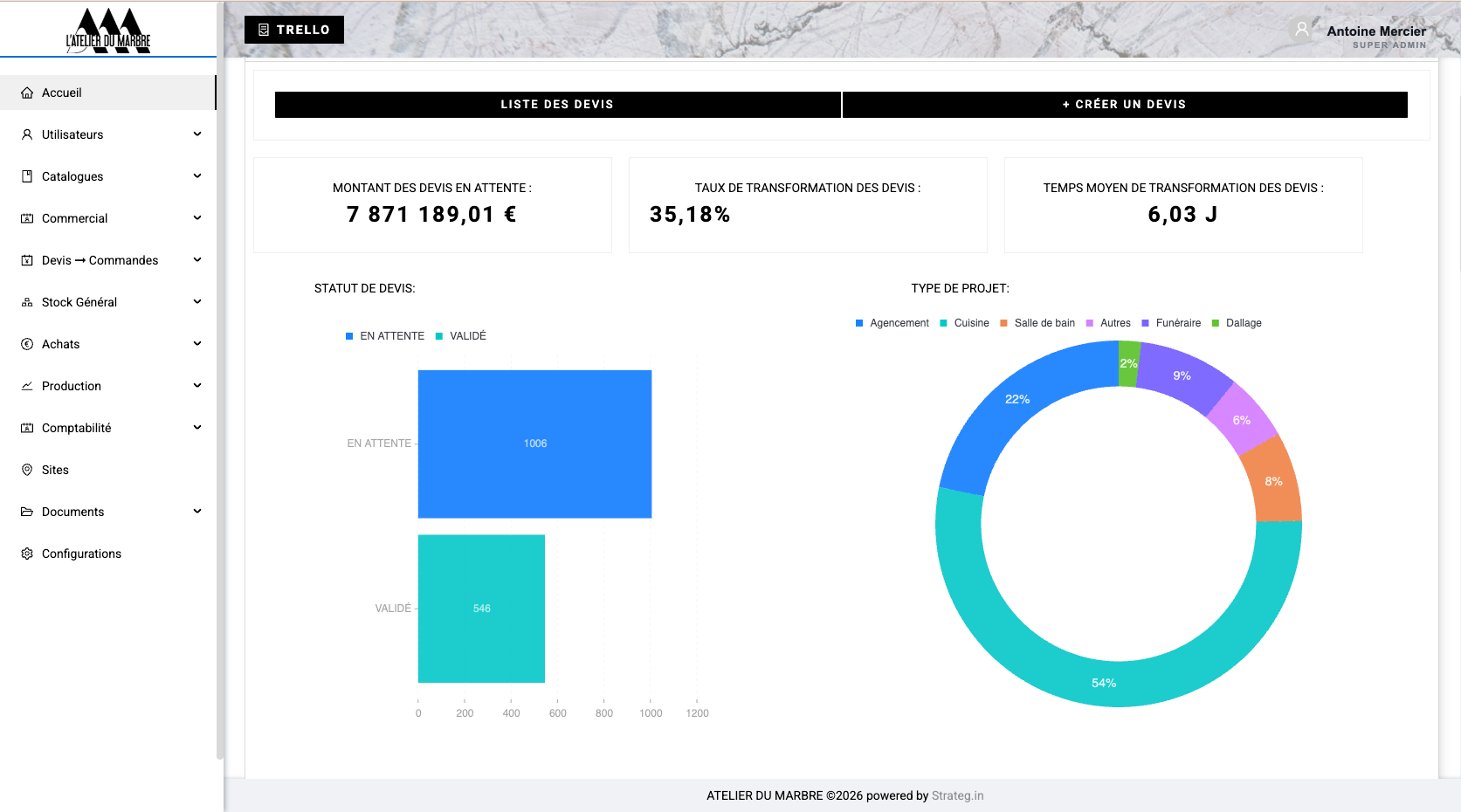This screenshot has width=1461, height=812.
Task: Follow the Strateg.in footer link
Action: pos(957,795)
